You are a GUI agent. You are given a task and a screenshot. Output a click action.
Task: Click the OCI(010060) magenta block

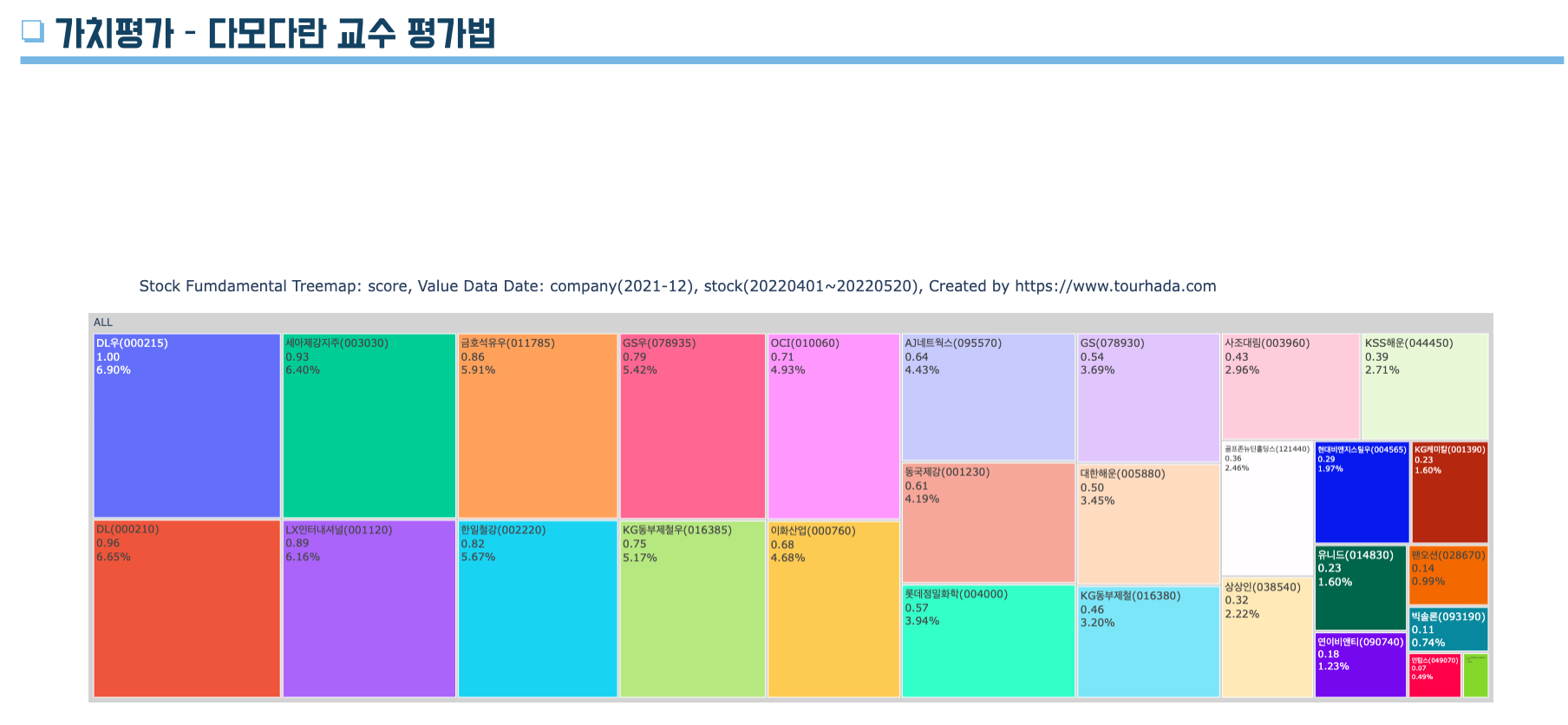coord(833,427)
